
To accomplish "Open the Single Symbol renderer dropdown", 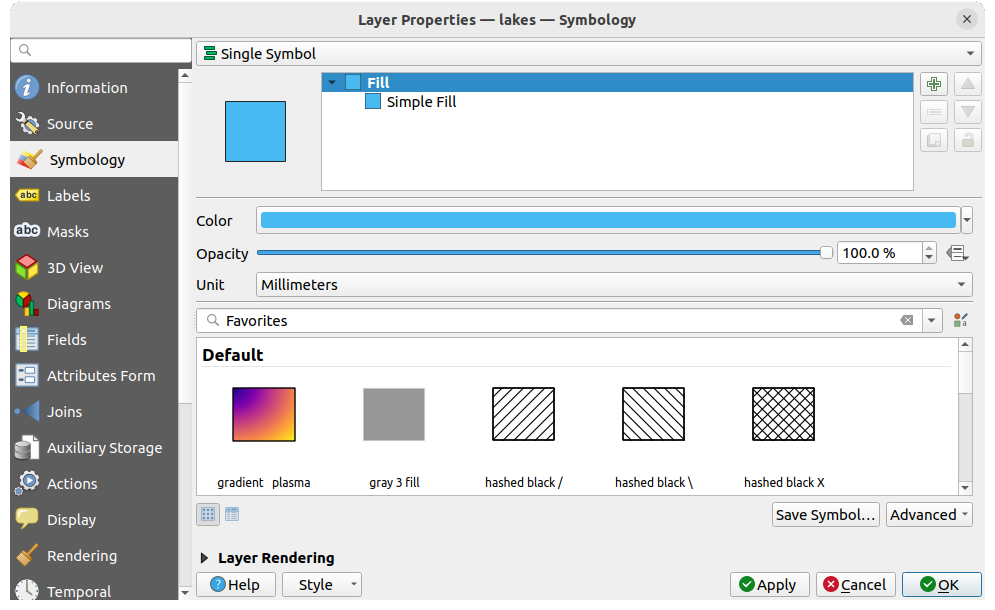I will (x=588, y=54).
